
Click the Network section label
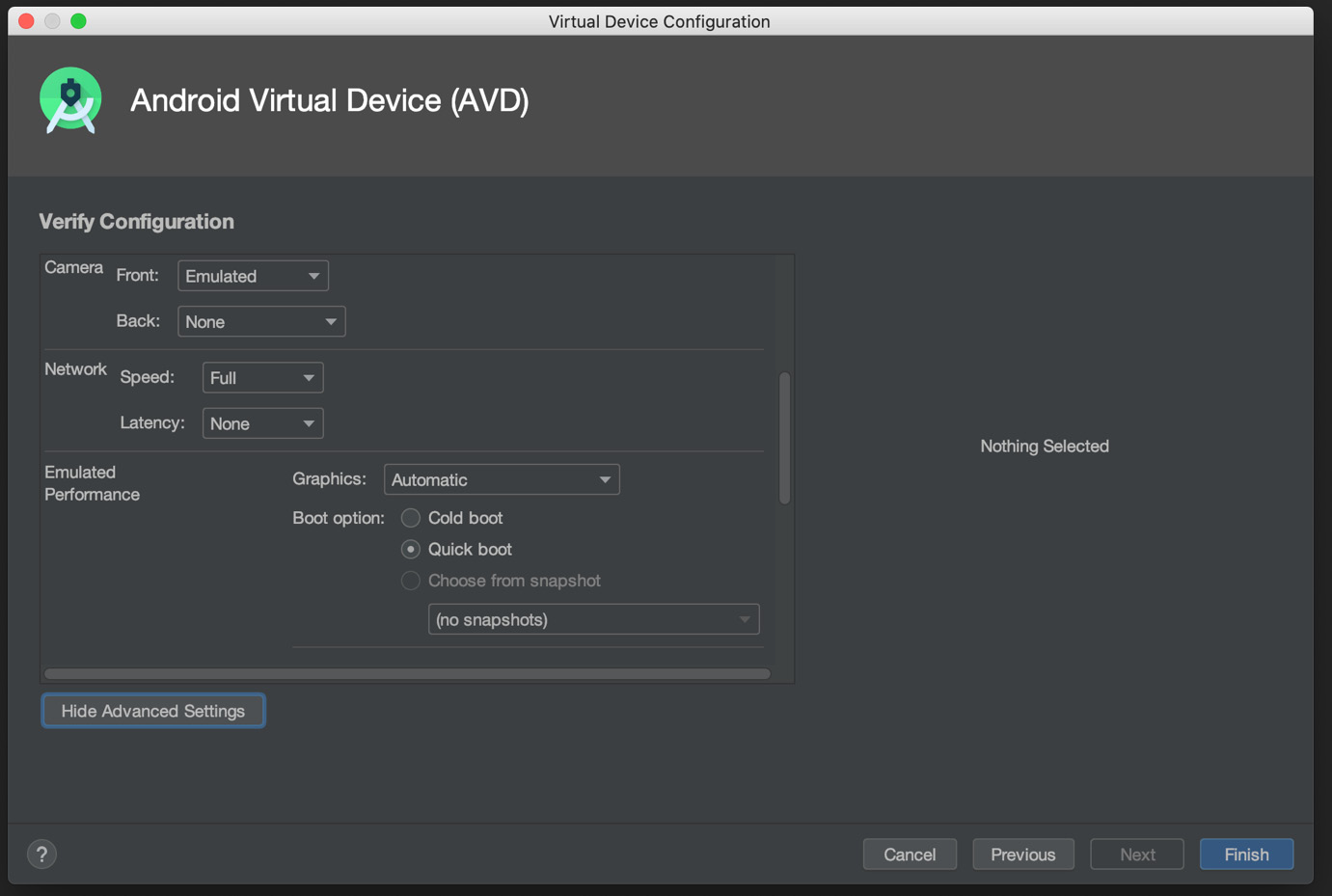pyautogui.click(x=75, y=369)
